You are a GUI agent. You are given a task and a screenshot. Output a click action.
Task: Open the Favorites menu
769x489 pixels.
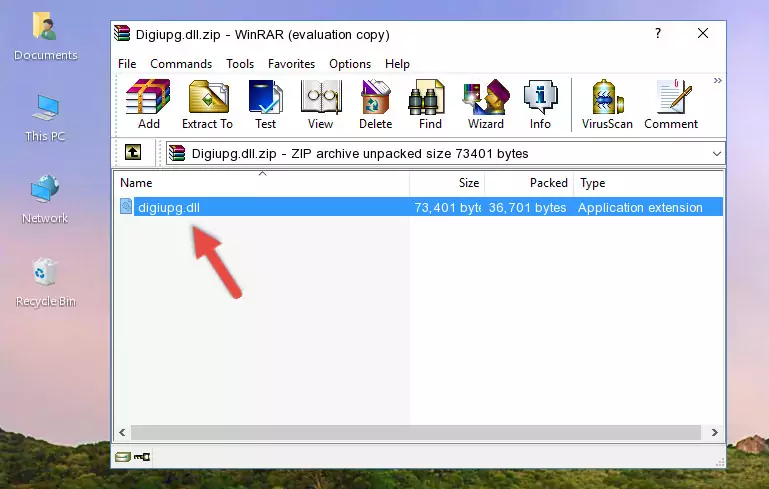click(291, 64)
